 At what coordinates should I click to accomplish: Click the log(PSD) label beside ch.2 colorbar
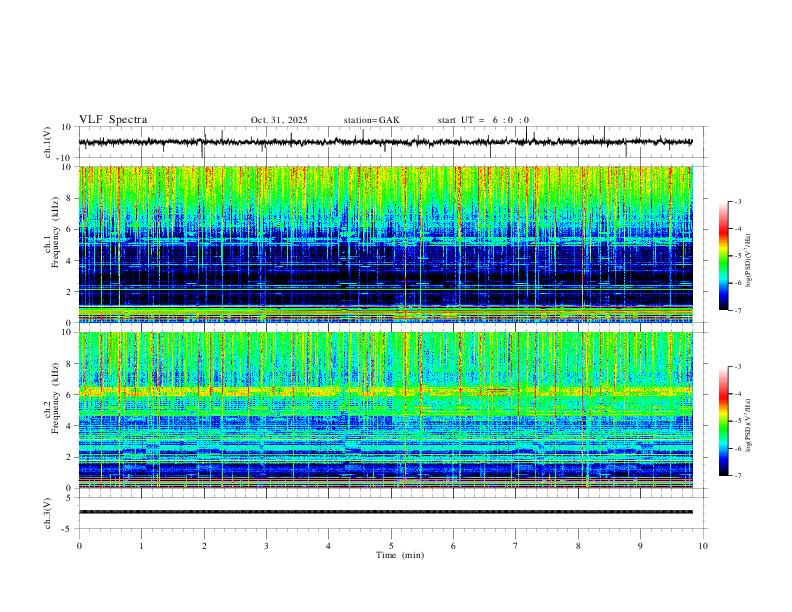coord(749,425)
